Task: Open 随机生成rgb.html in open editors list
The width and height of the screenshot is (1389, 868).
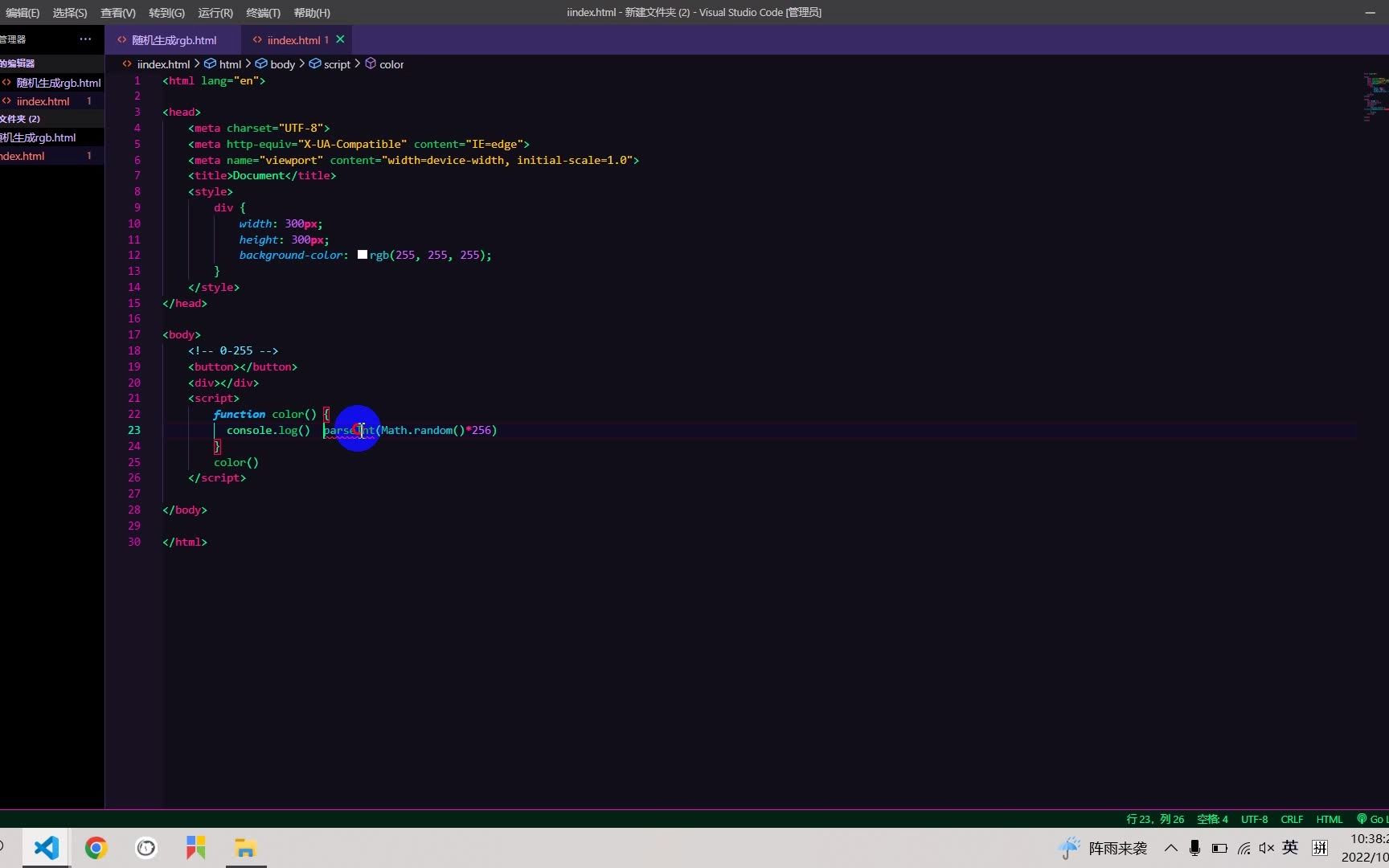Action: pos(51,83)
